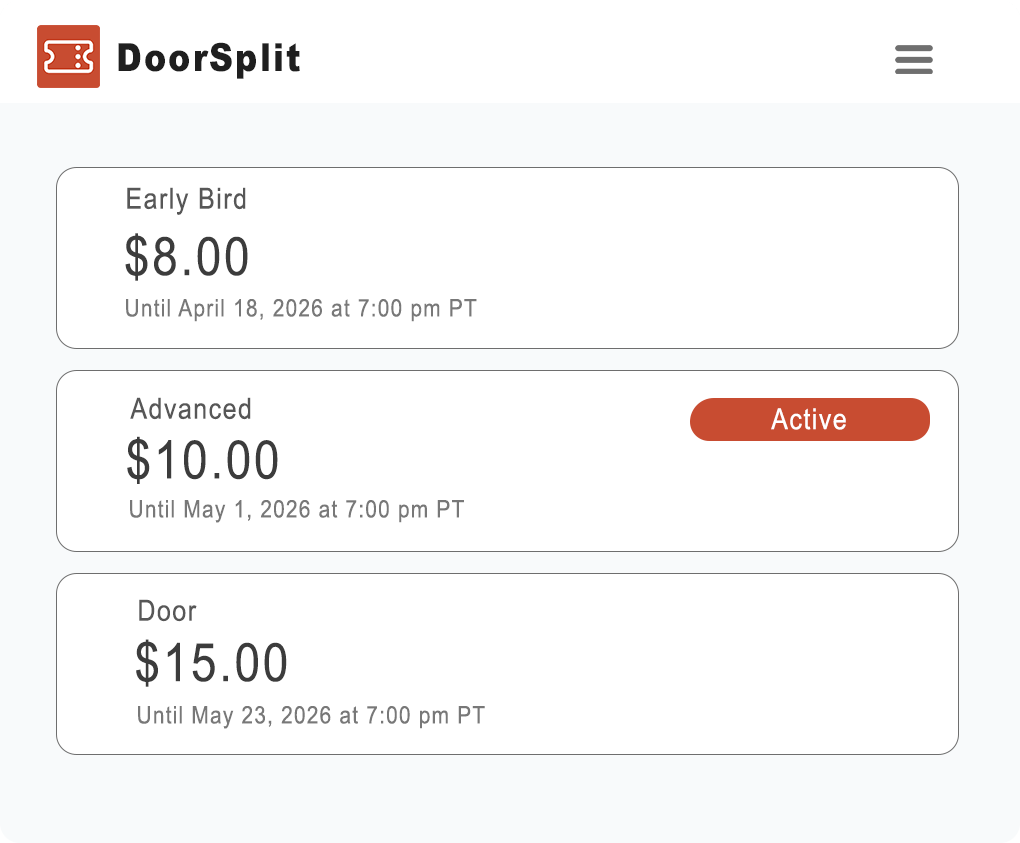
Task: Click empty area below the Active badge
Action: point(810,495)
